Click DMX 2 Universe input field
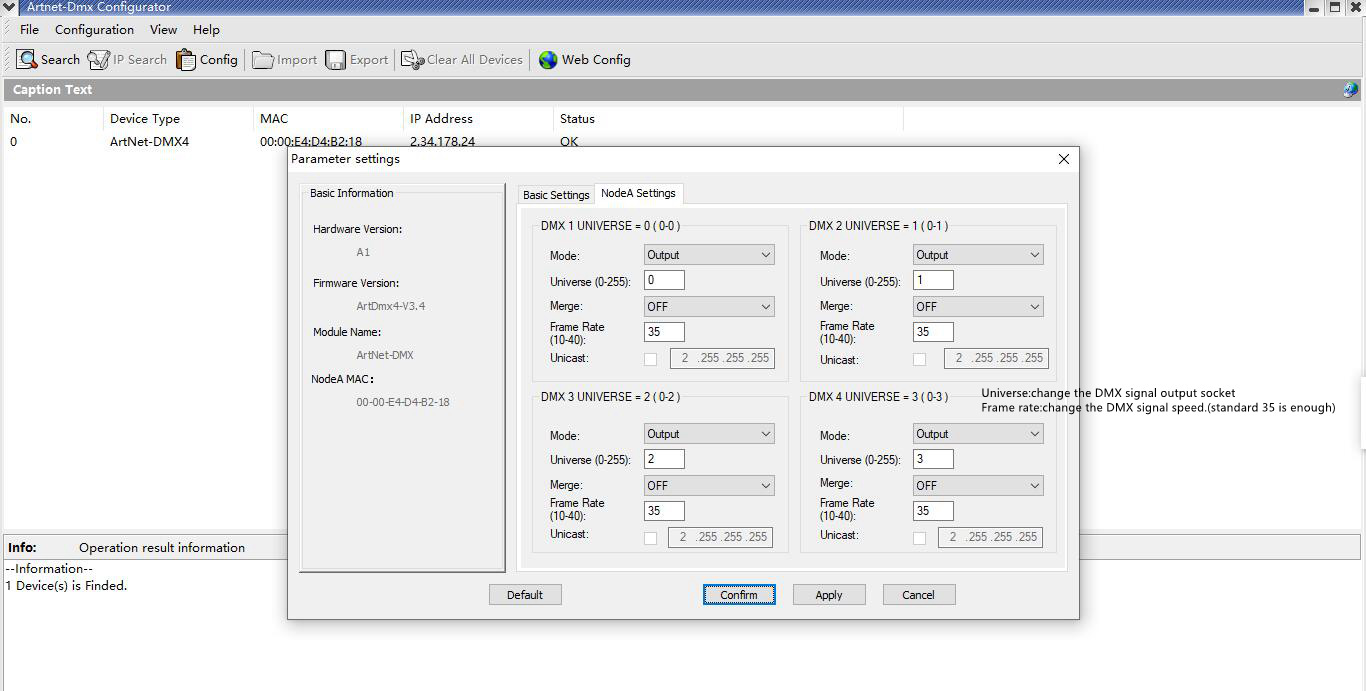 point(933,280)
